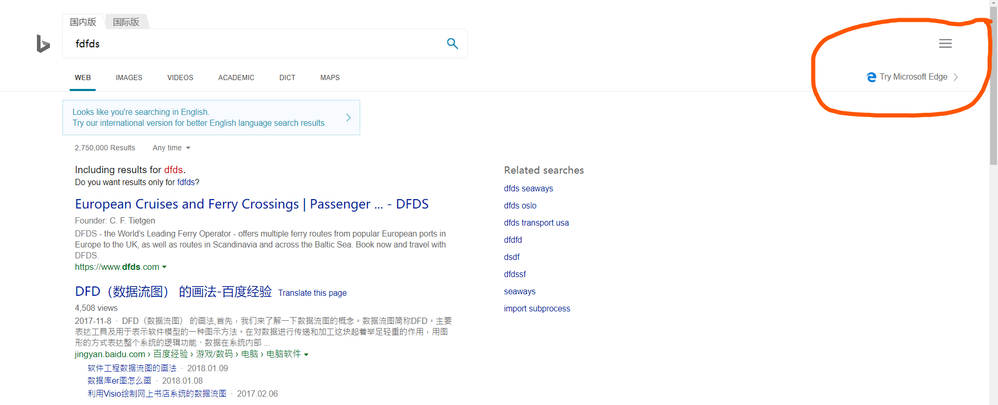Screen dimensions: 998x405
Task: Open European Cruises and Ferry Crossings result
Action: point(252,204)
